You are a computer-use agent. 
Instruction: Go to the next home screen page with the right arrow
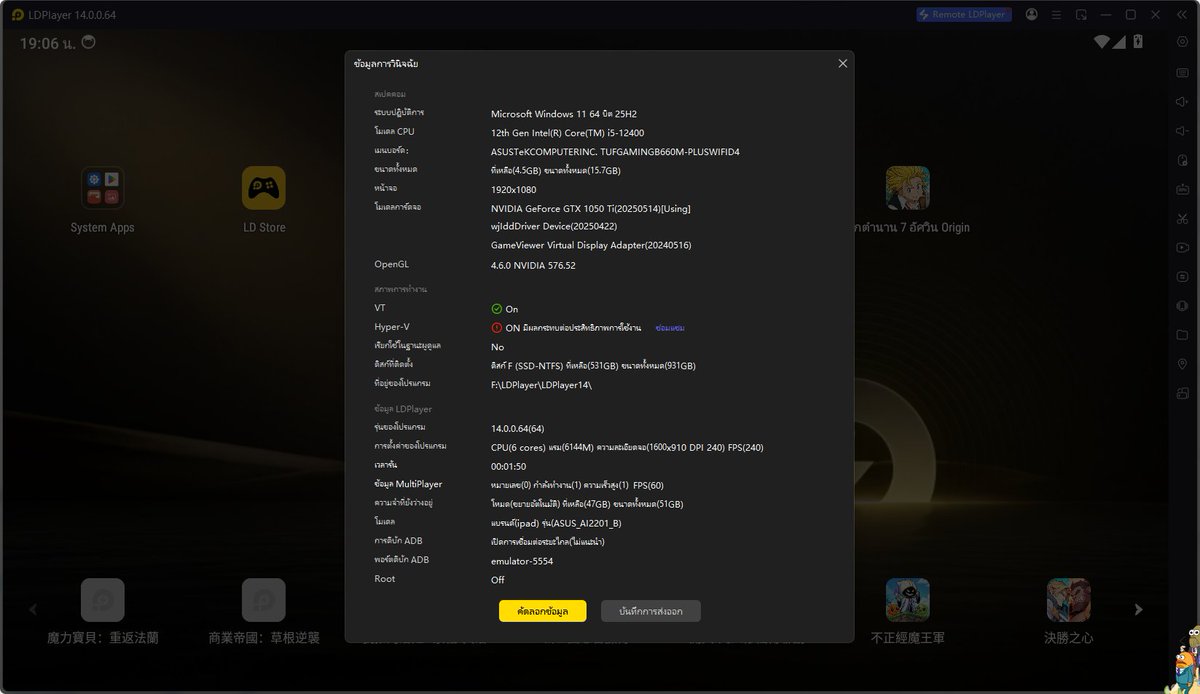pos(1138,608)
